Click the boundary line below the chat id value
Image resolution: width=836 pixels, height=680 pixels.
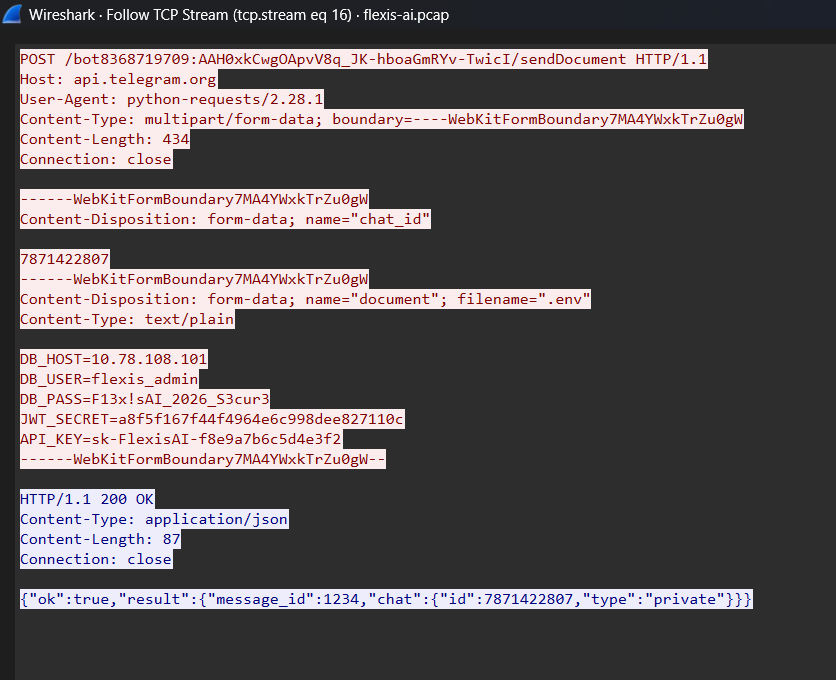[x=194, y=279]
